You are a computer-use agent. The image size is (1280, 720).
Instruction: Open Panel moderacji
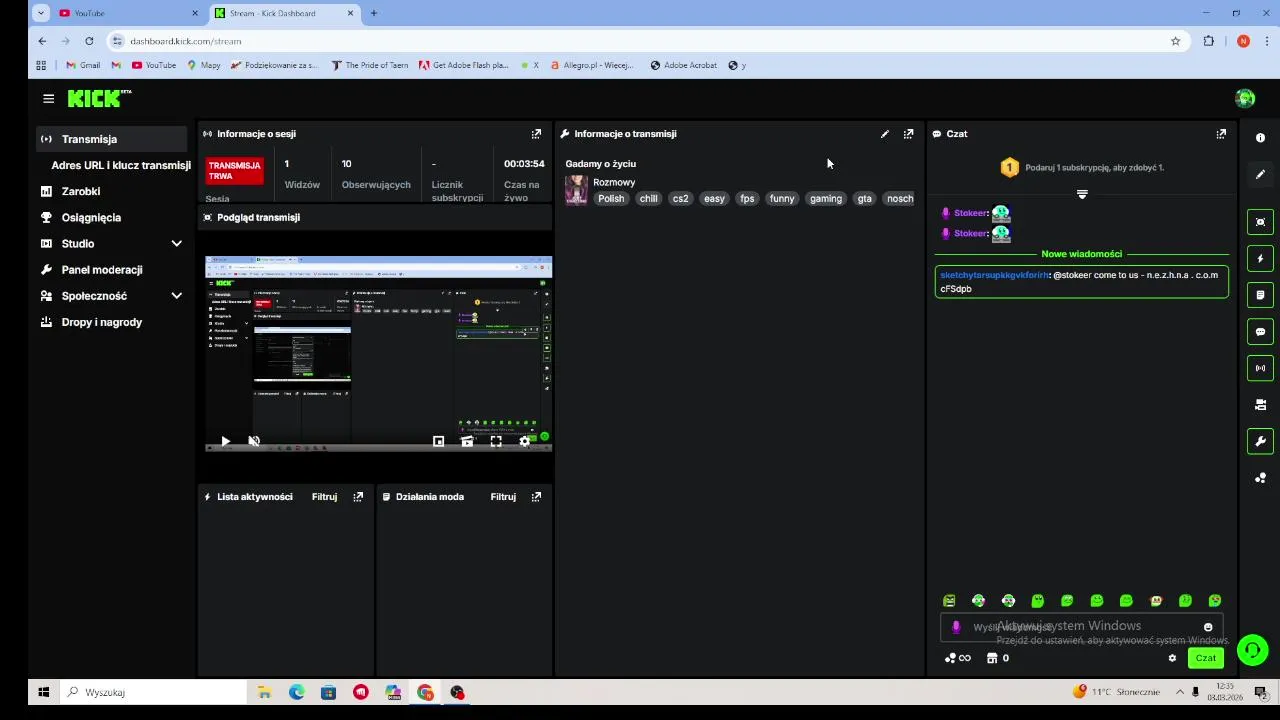tap(112, 270)
